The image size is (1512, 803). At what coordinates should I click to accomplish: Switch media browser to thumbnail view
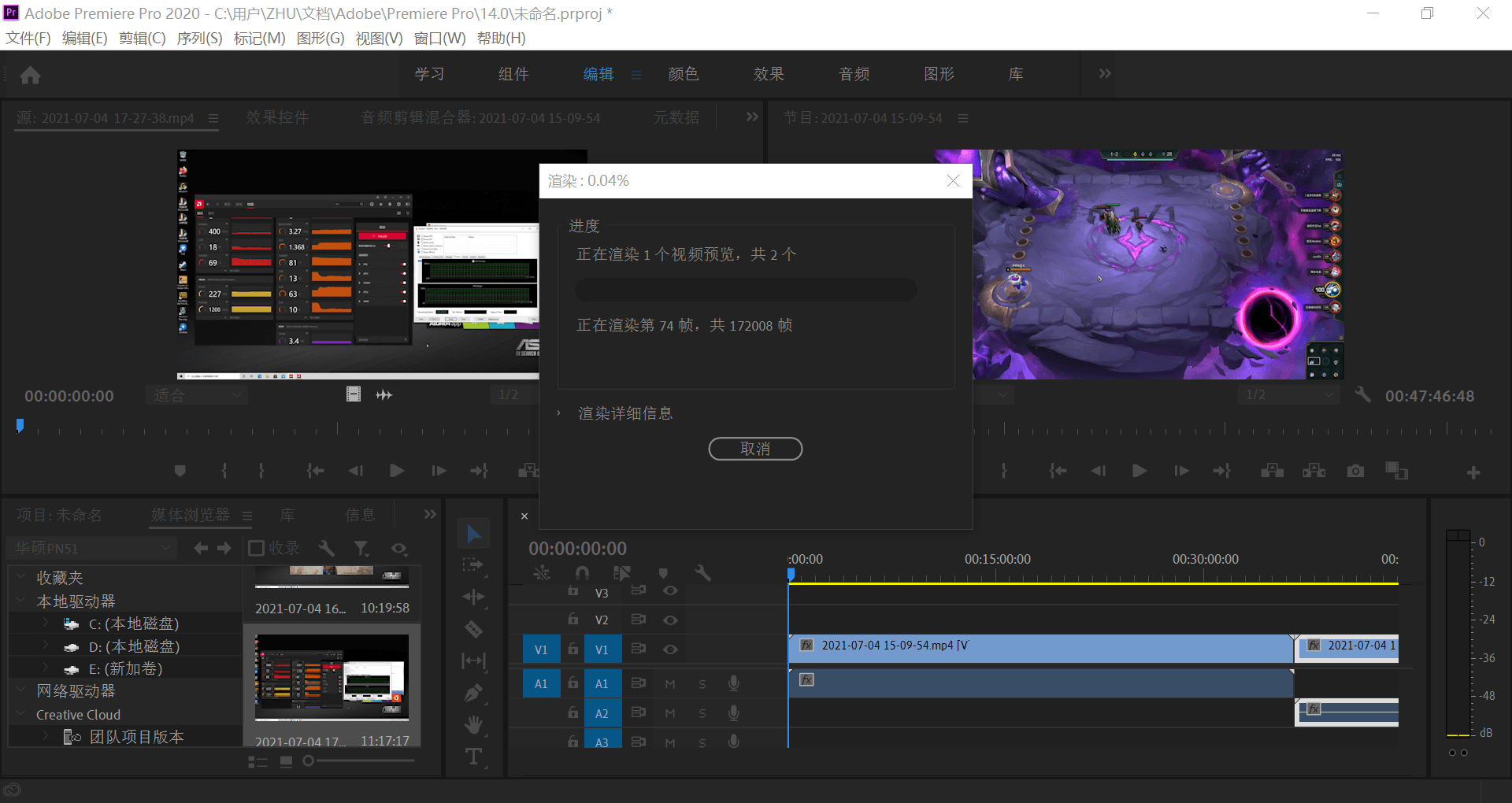(x=286, y=761)
